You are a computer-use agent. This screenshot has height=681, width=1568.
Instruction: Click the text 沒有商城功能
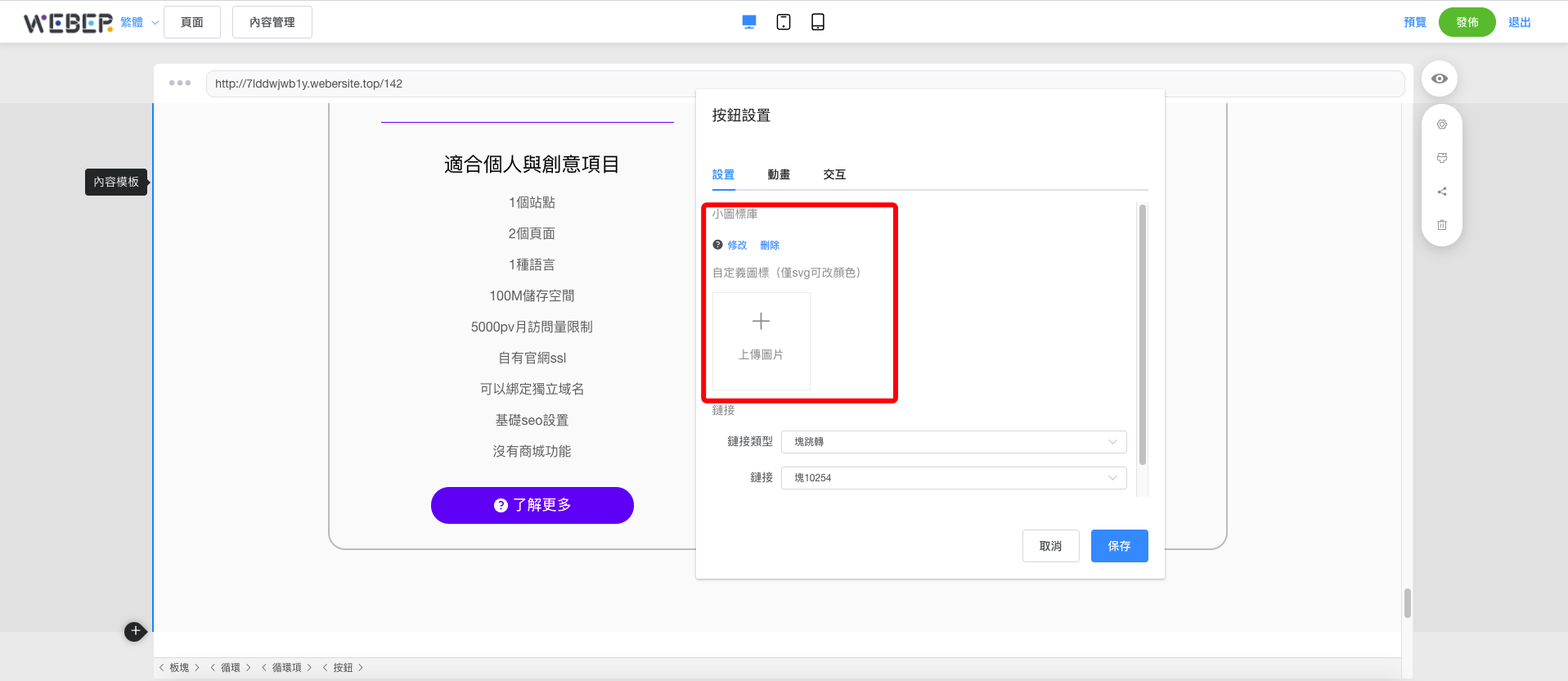pos(532,451)
